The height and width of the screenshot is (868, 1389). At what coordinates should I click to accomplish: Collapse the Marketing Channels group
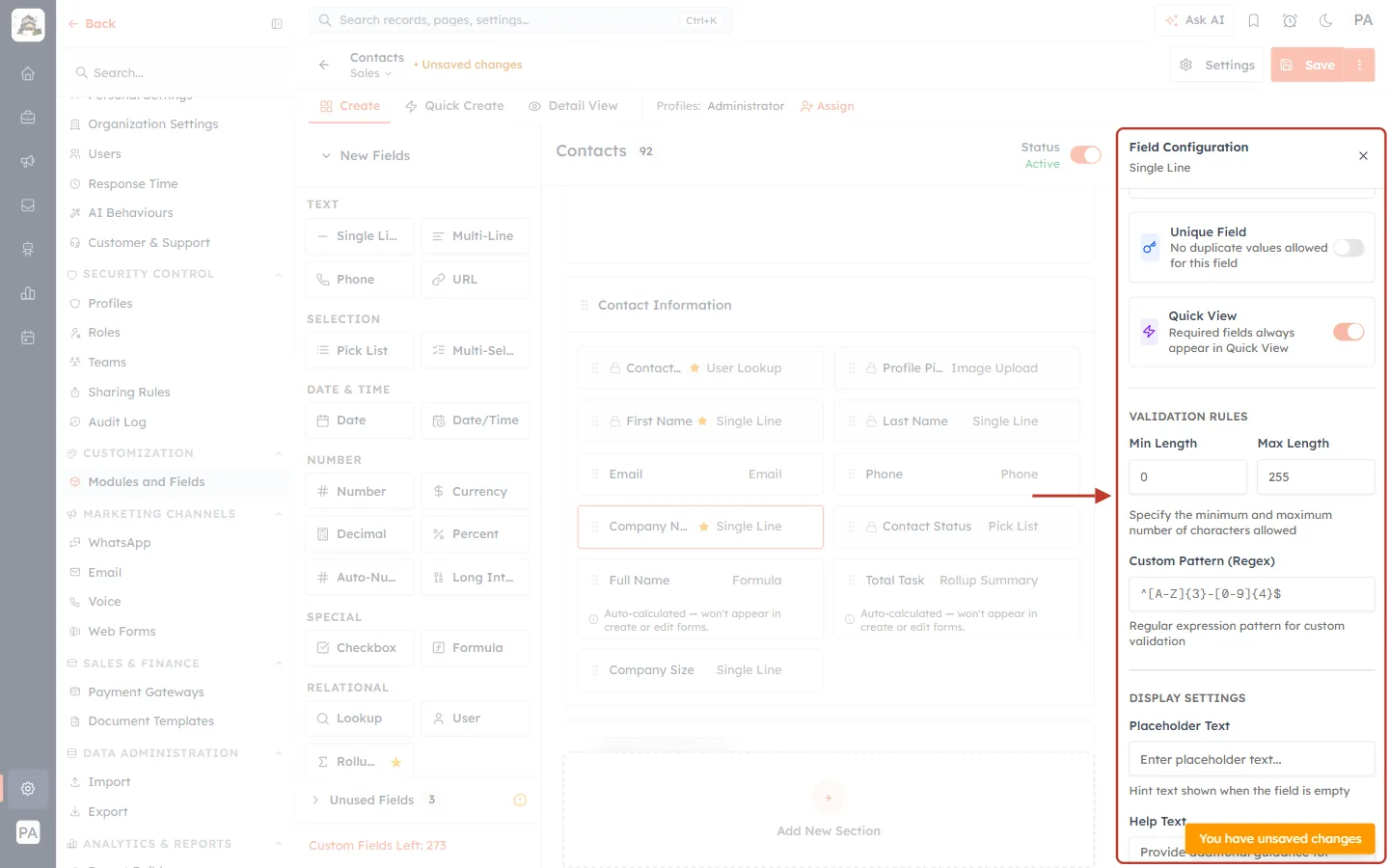(278, 514)
